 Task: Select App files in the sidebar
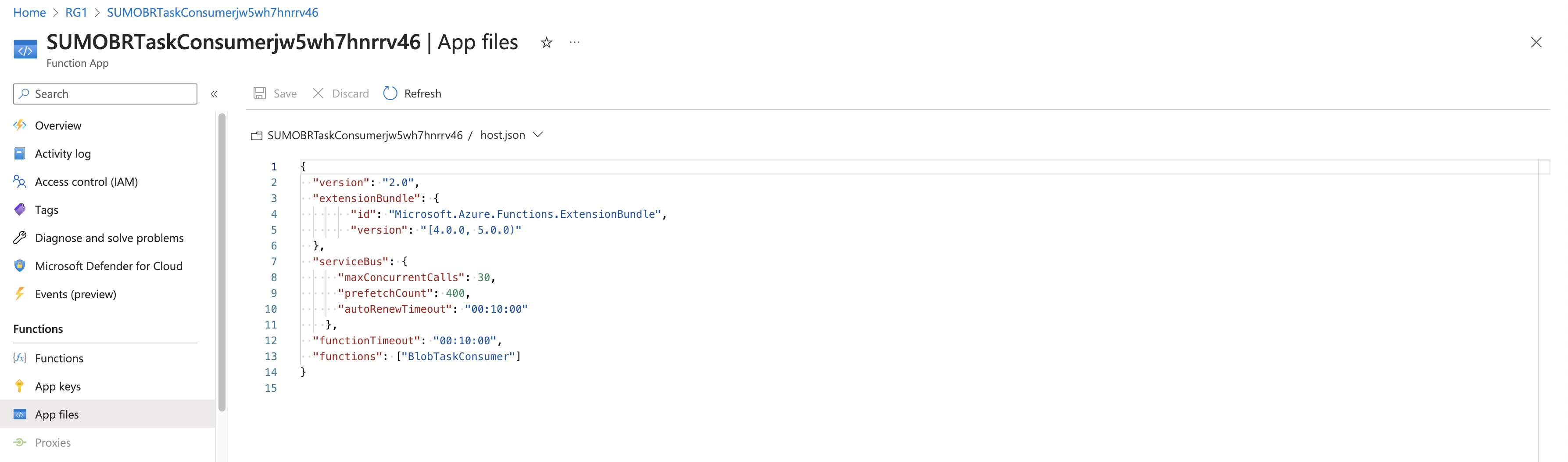pos(57,414)
